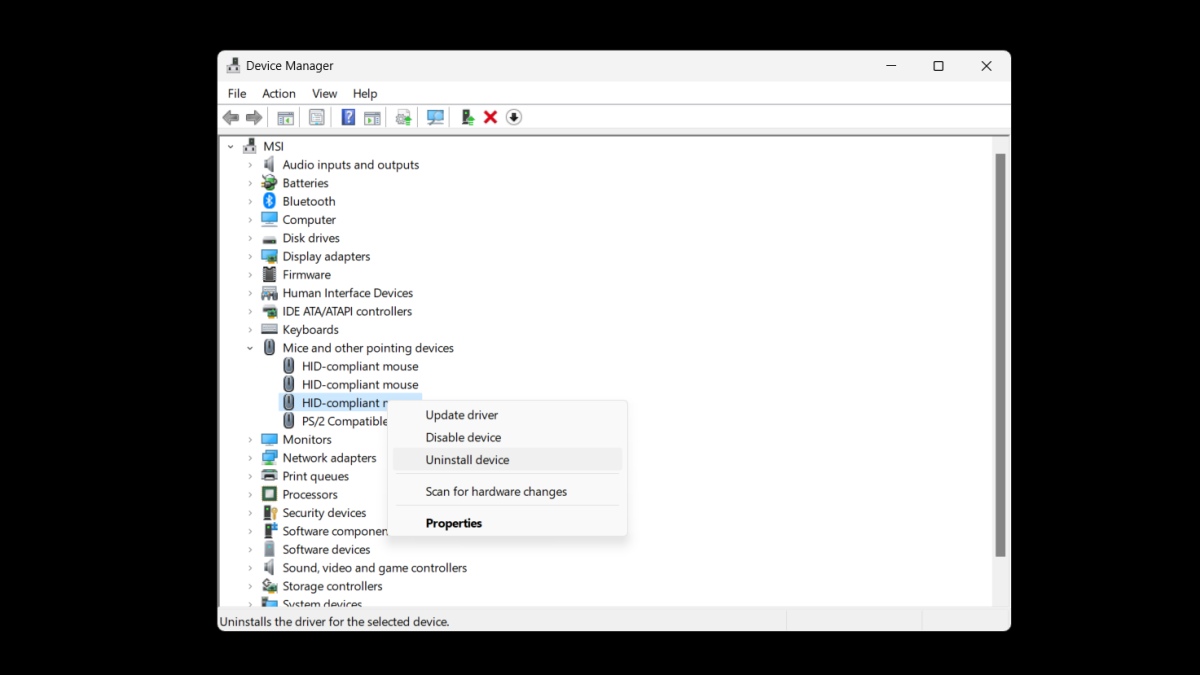Expand the Audio inputs and outputs node

[250, 165]
